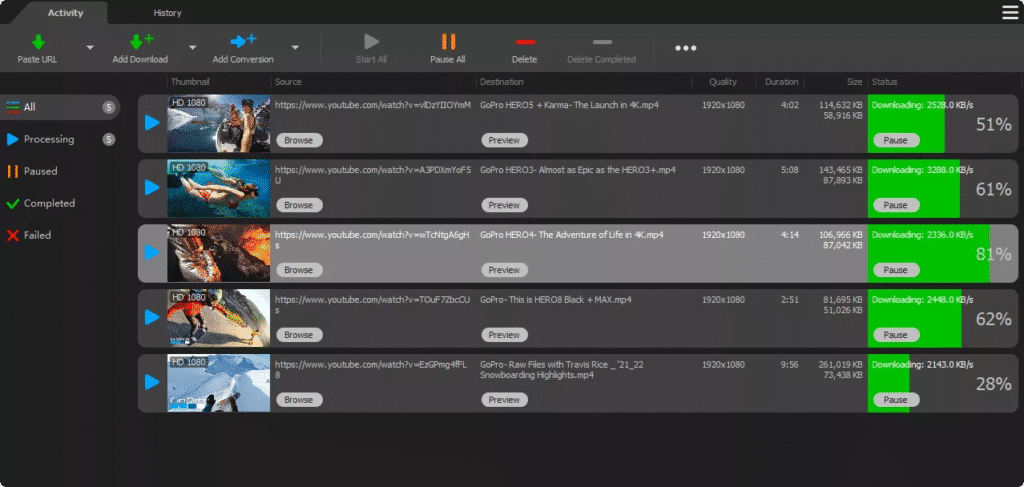Click the HERO3 underwater video thumbnail
The height and width of the screenshot is (487, 1024).
219,189
